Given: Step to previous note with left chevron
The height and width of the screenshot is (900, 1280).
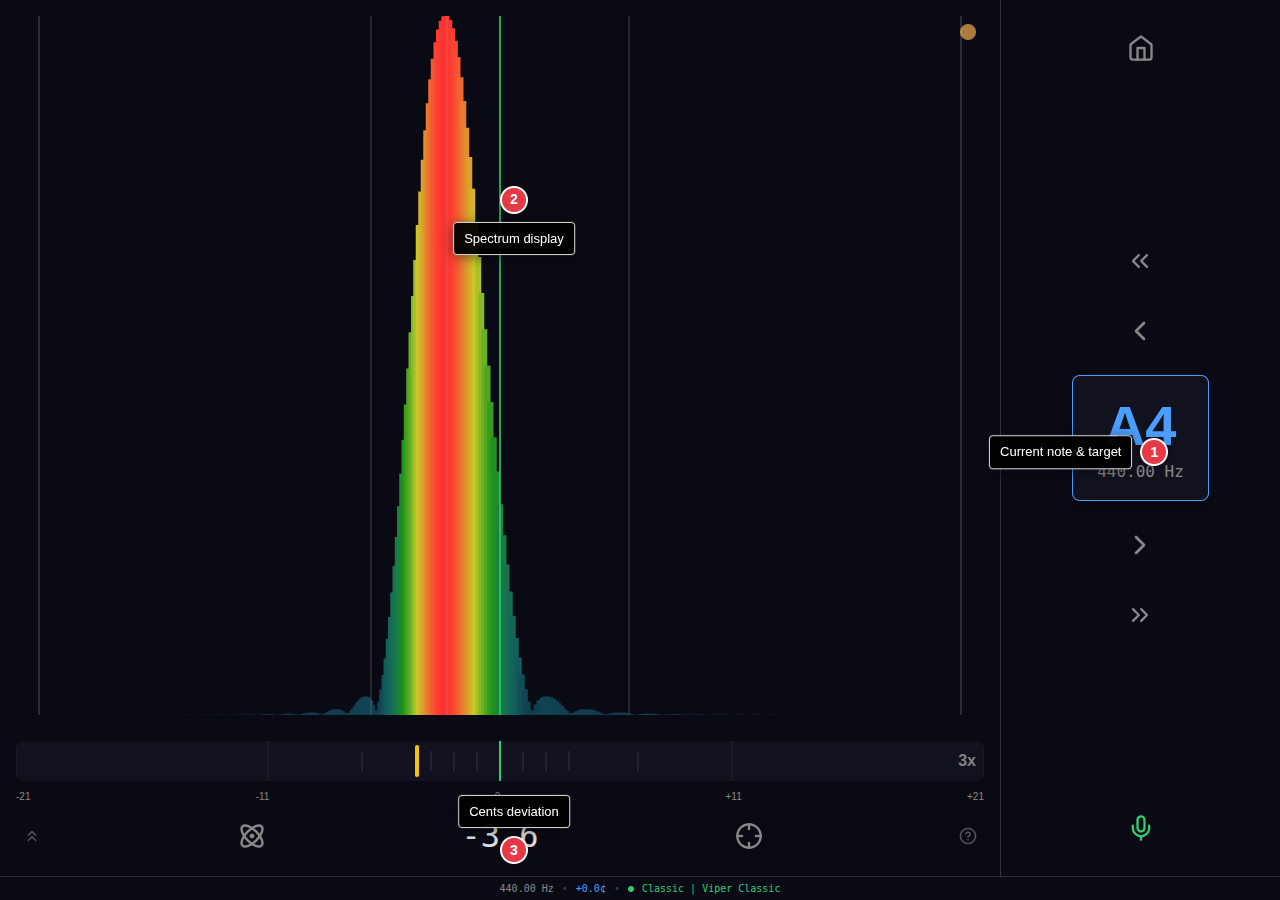Looking at the screenshot, I should point(1140,330).
